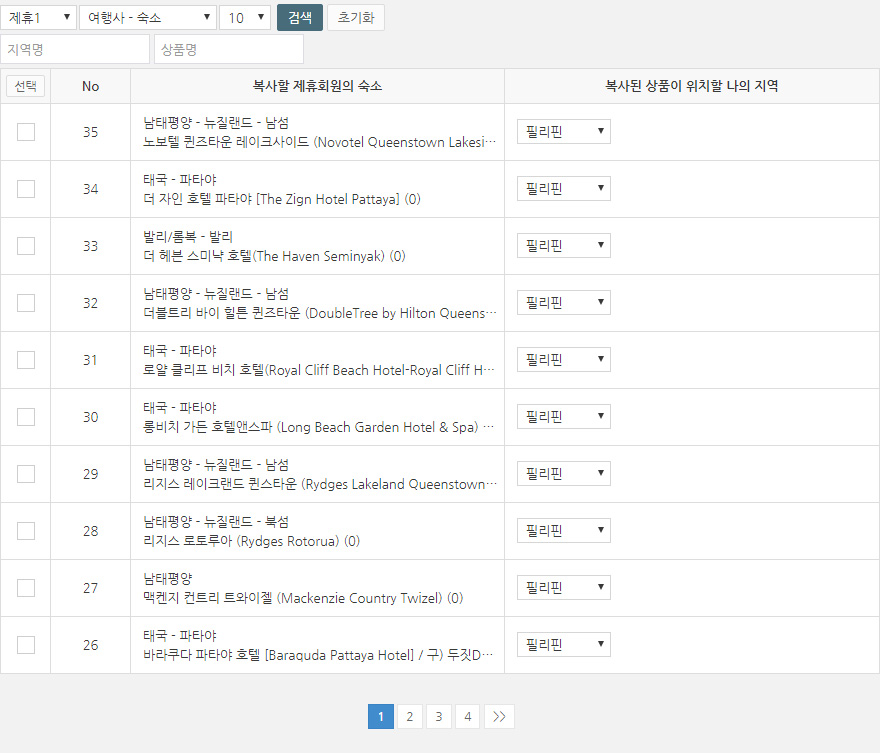Click DoubleTree by Hilton Queenstown entry
The image size is (880, 753).
320,313
